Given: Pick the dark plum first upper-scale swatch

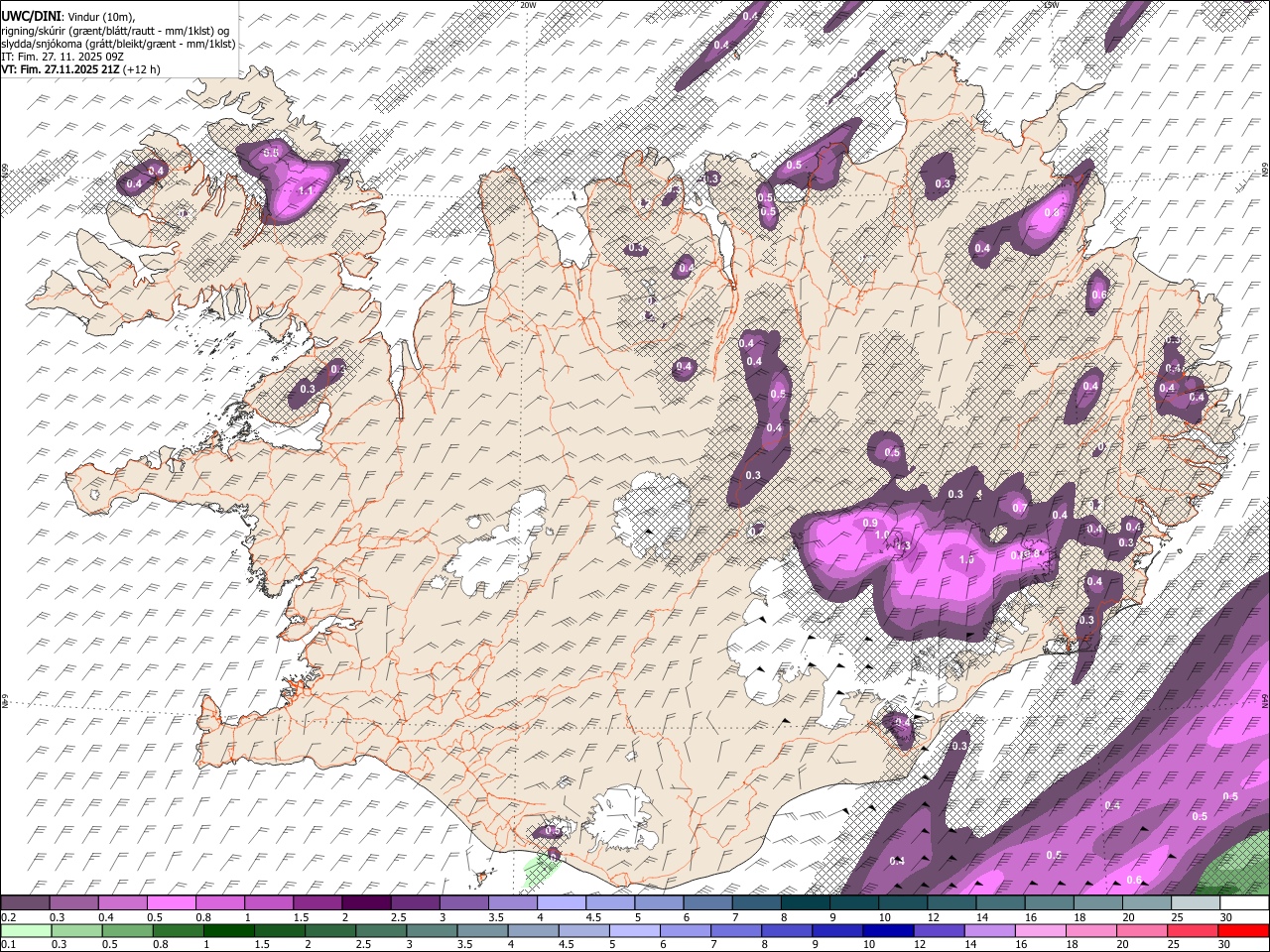Looking at the screenshot, I should pos(25,903).
